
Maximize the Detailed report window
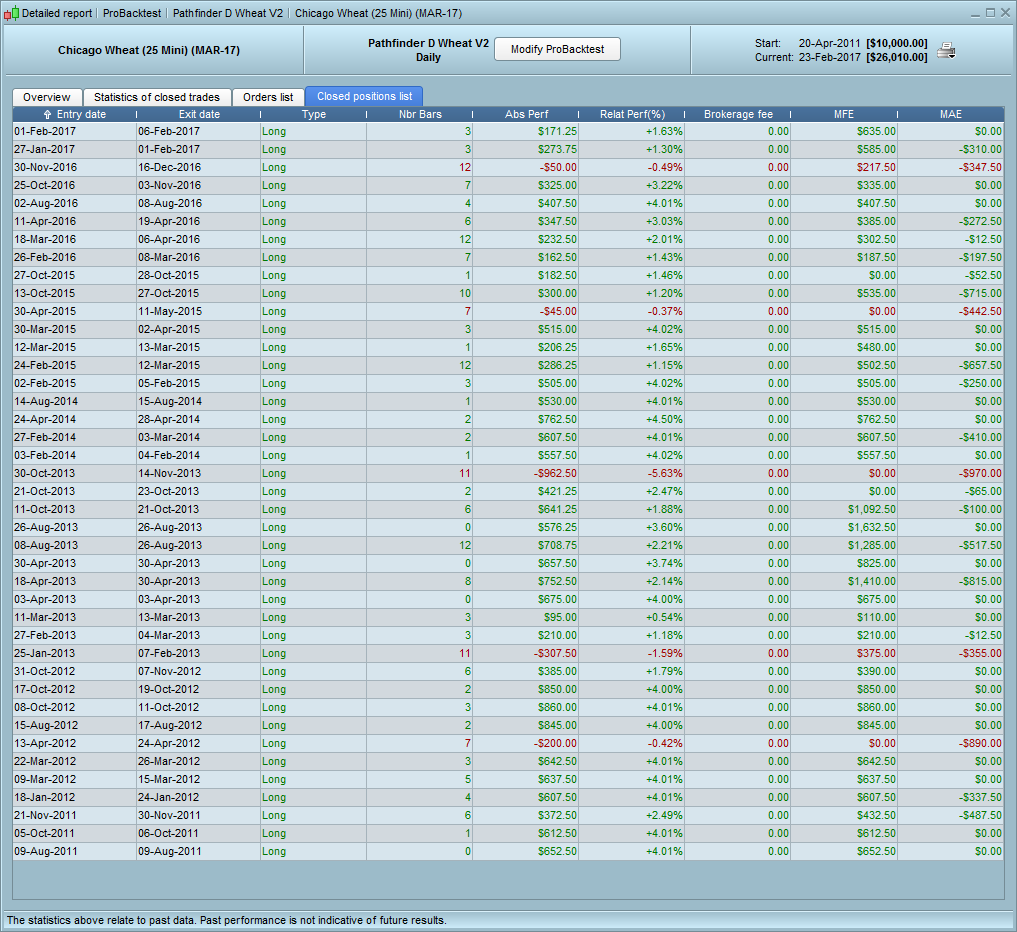point(990,13)
